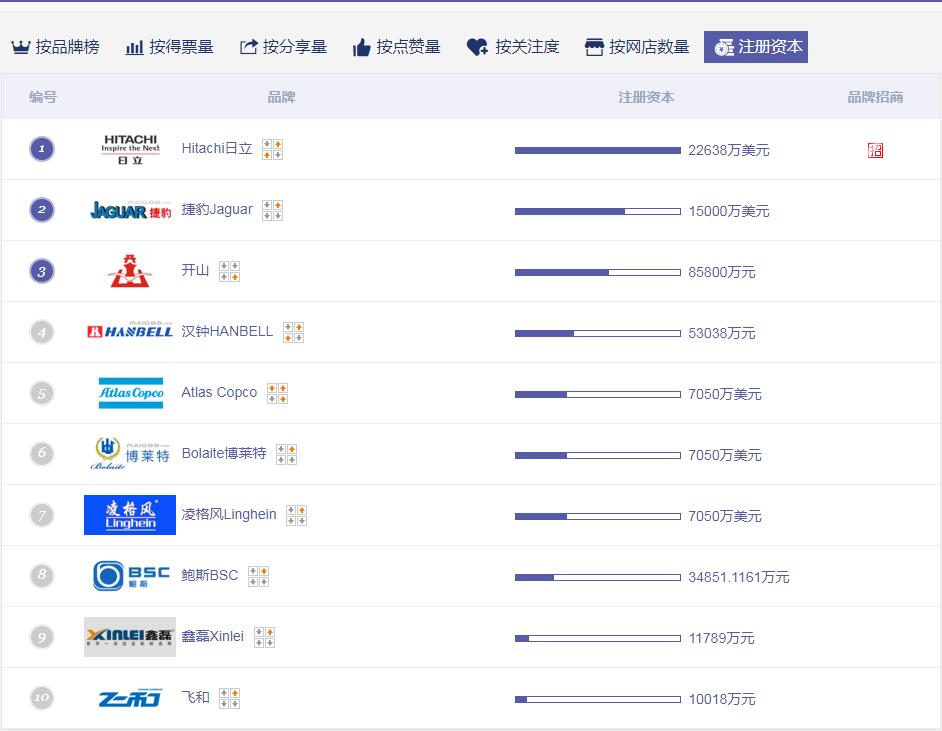
Task: Click the arrows grid icon beside 汉钟HANBELL
Action: pos(294,332)
